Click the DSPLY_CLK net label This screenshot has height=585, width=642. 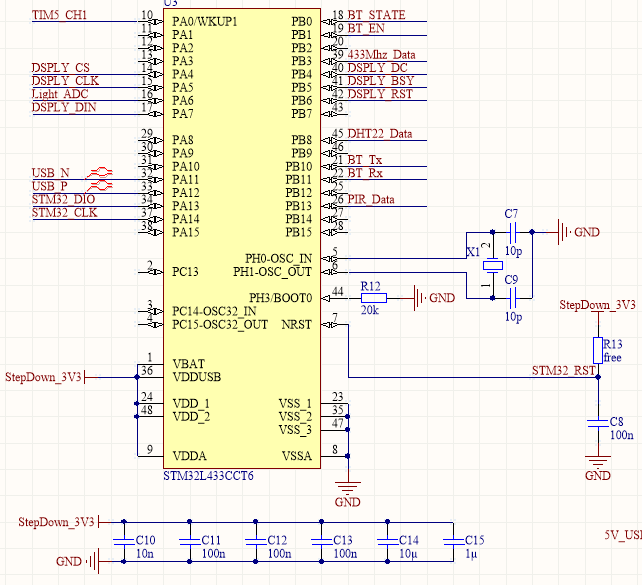tap(66, 81)
